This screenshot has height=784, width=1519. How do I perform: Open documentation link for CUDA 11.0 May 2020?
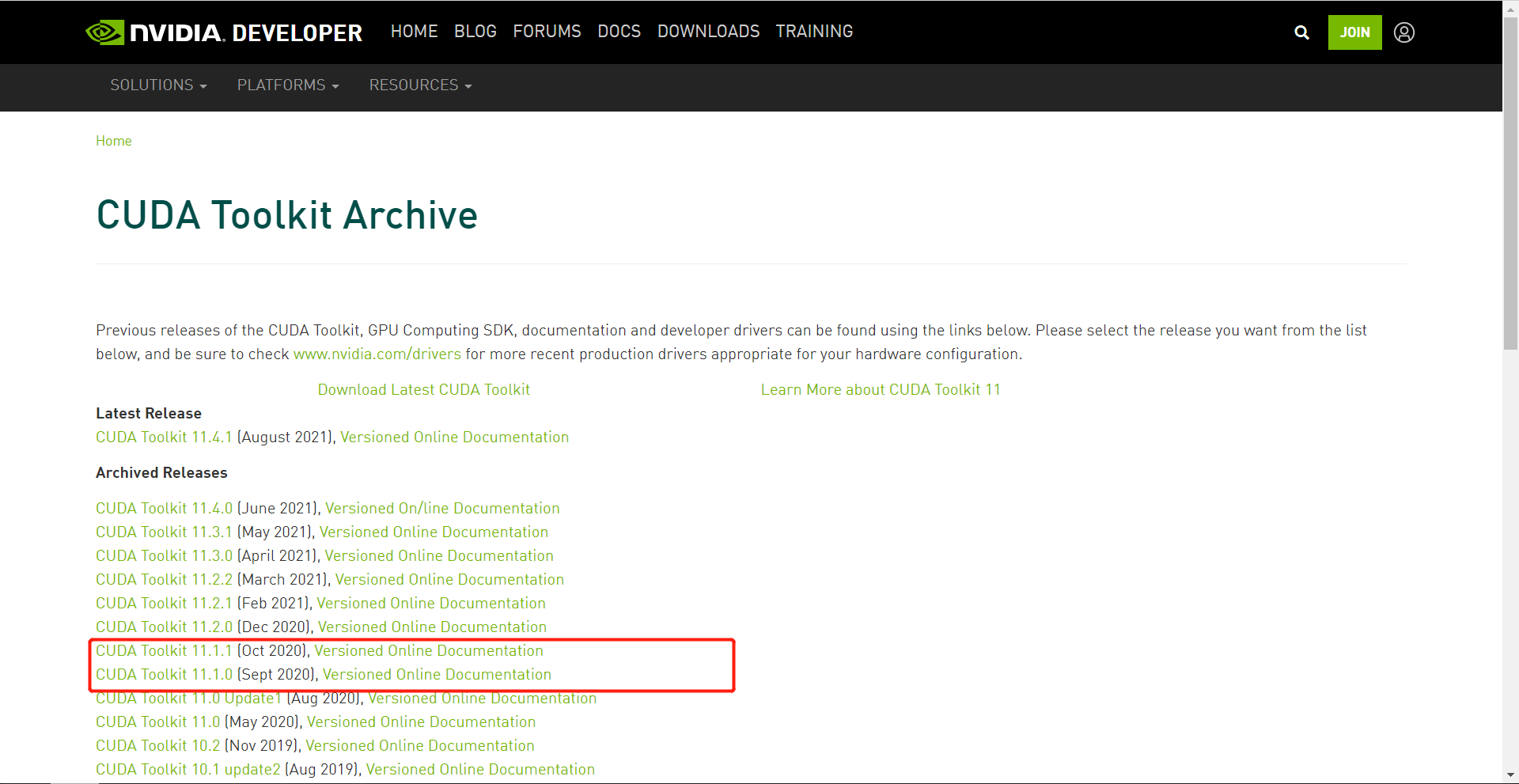[x=421, y=722]
